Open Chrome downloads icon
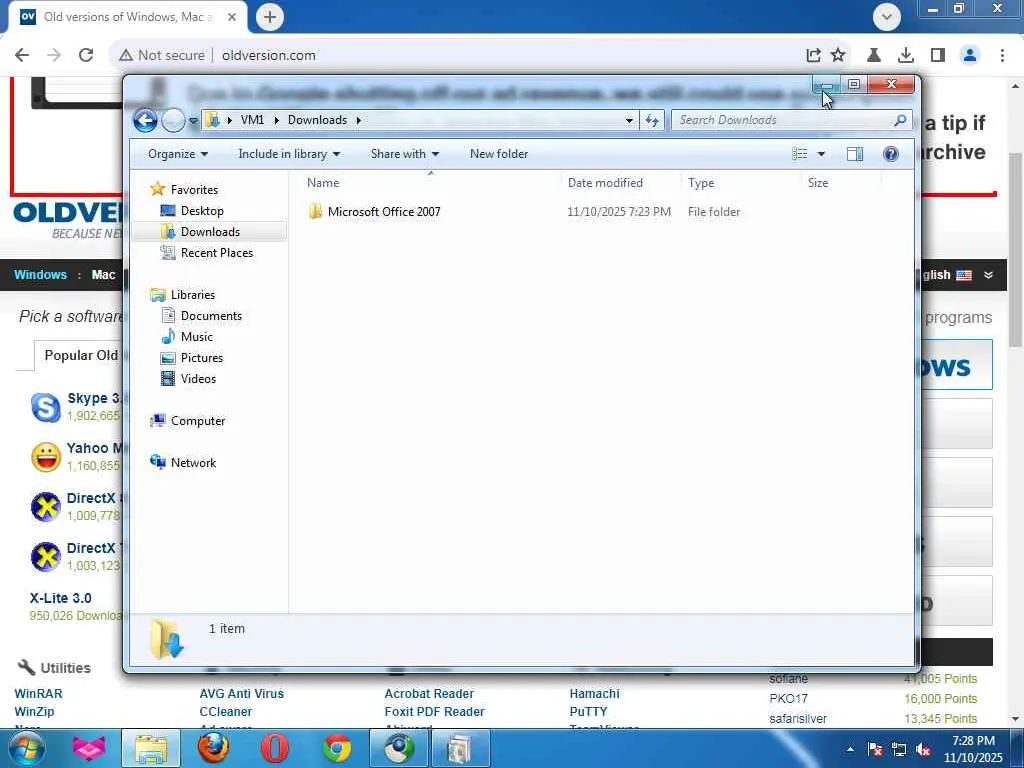Screen dimensions: 1024x768 tap(906, 56)
